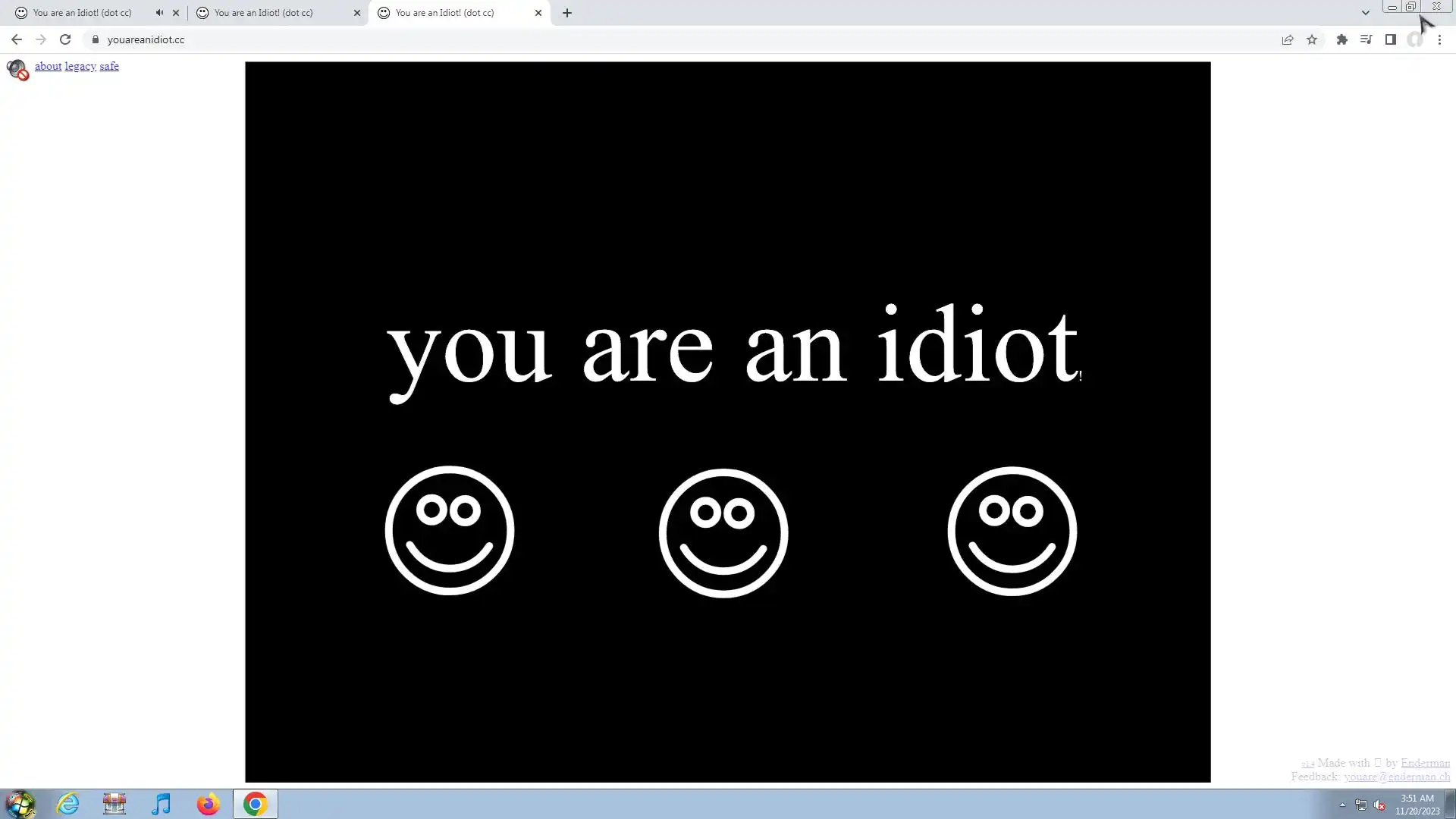Show hidden system tray icons
Viewport: 1456px width, 819px height.
coord(1342,805)
